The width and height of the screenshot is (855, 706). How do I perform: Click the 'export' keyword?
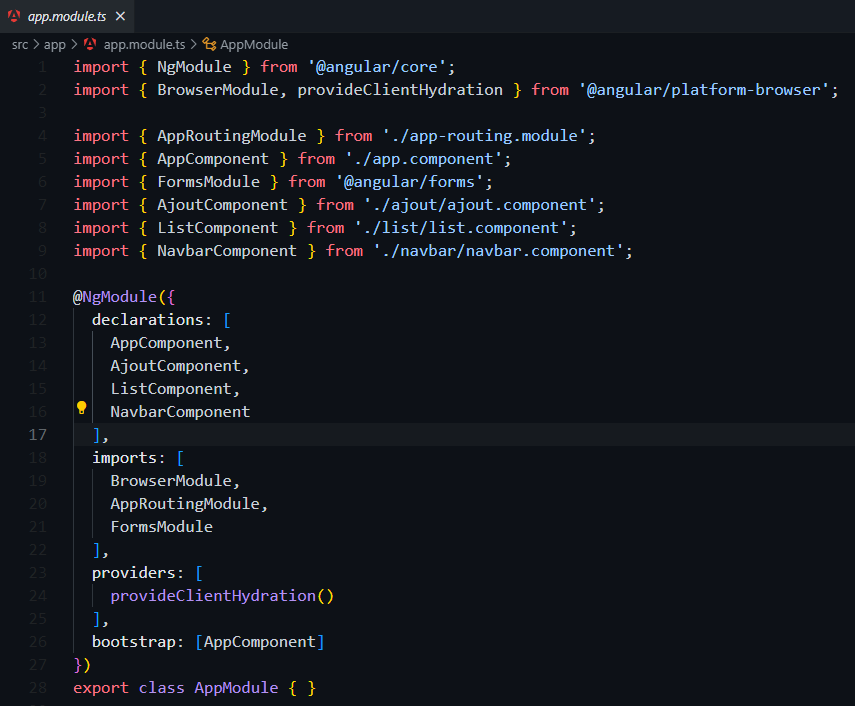pyautogui.click(x=101, y=688)
